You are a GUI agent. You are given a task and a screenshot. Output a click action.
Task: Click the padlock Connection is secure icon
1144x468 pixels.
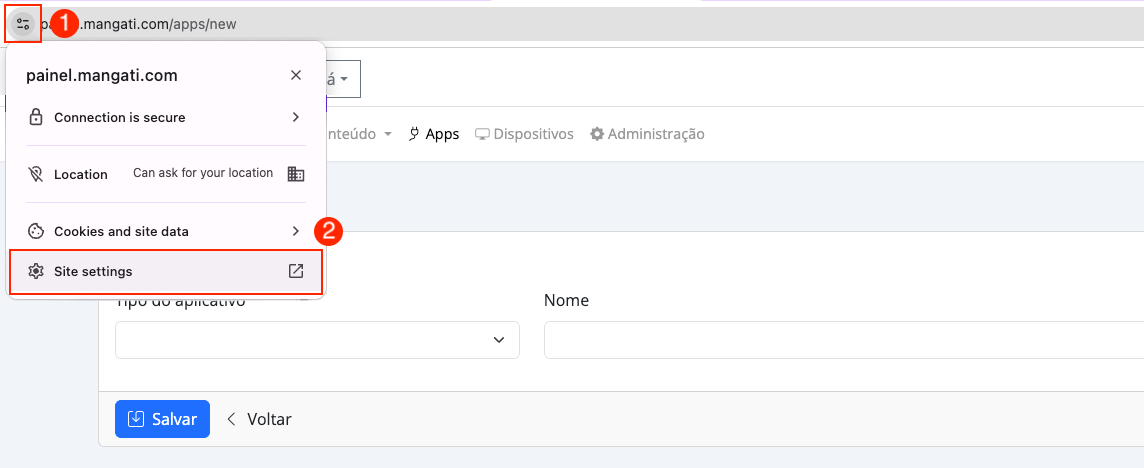(x=36, y=117)
